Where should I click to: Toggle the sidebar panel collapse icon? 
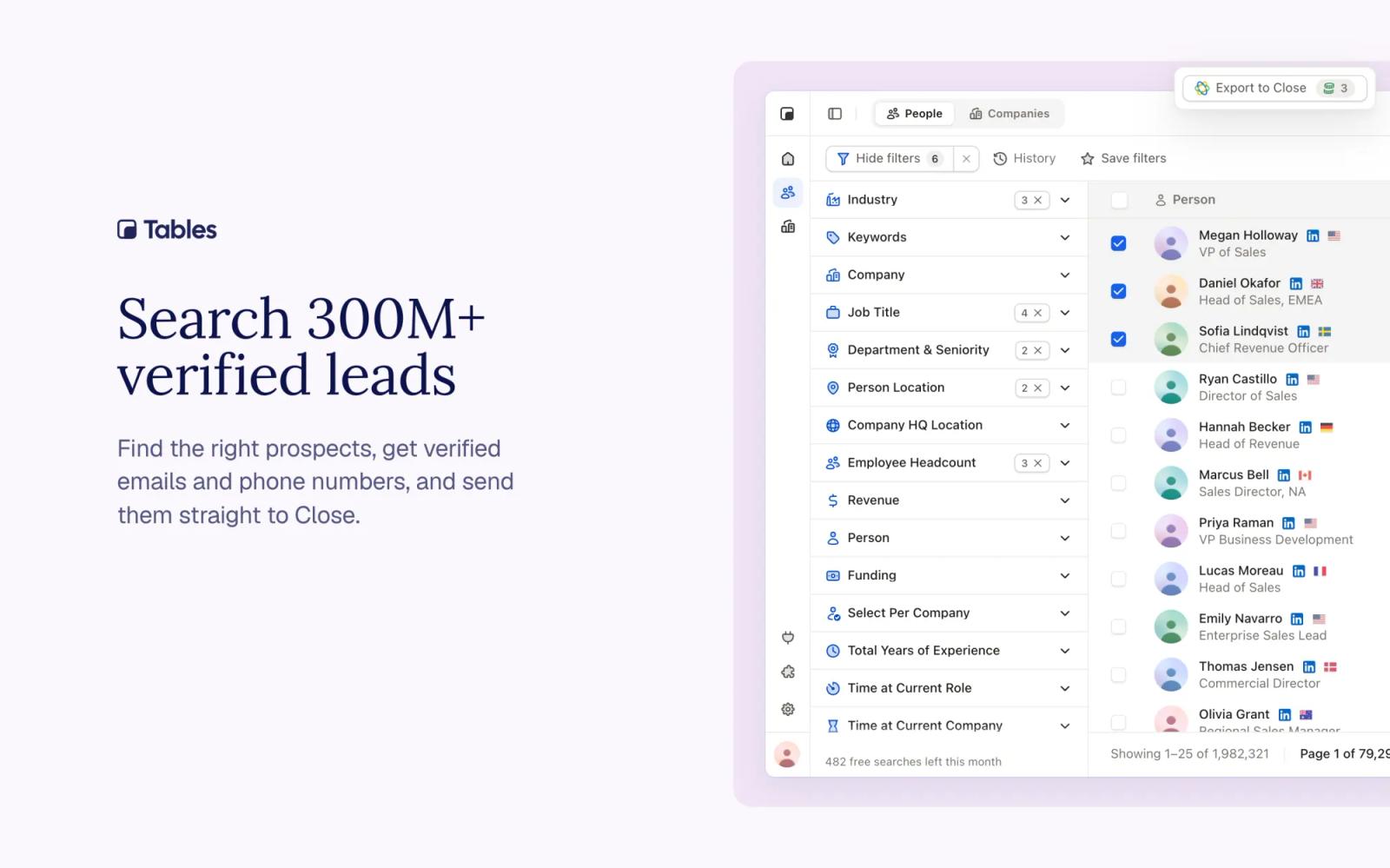pyautogui.click(x=835, y=114)
